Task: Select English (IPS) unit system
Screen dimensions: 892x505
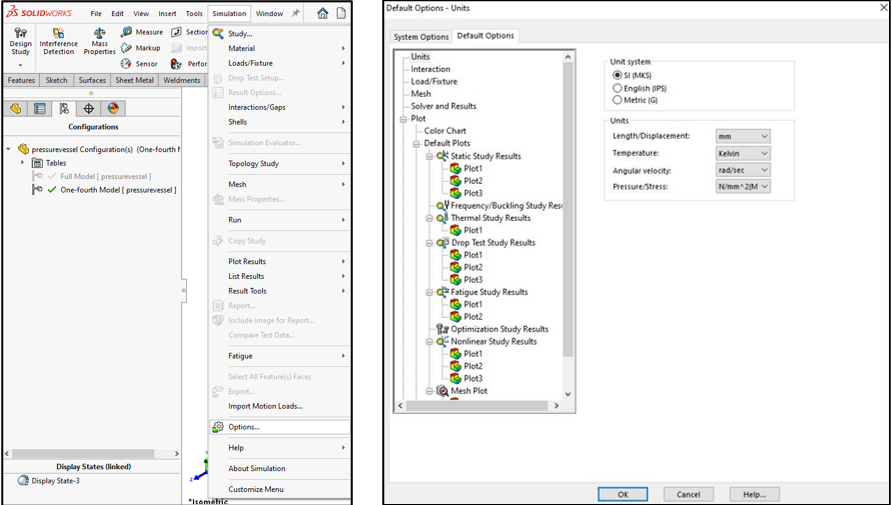Action: [x=617, y=88]
